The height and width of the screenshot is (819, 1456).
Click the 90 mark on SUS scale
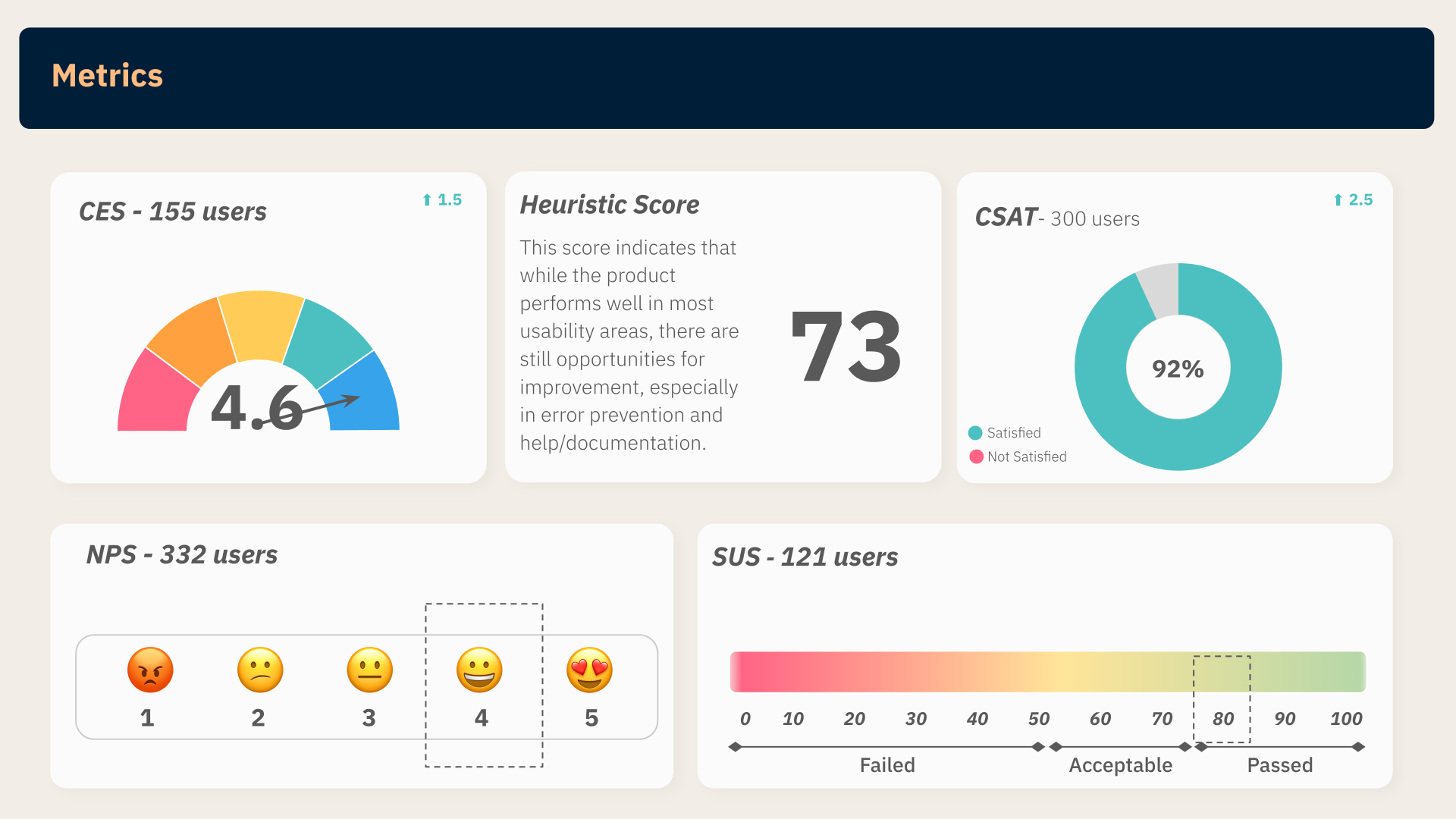point(1285,719)
